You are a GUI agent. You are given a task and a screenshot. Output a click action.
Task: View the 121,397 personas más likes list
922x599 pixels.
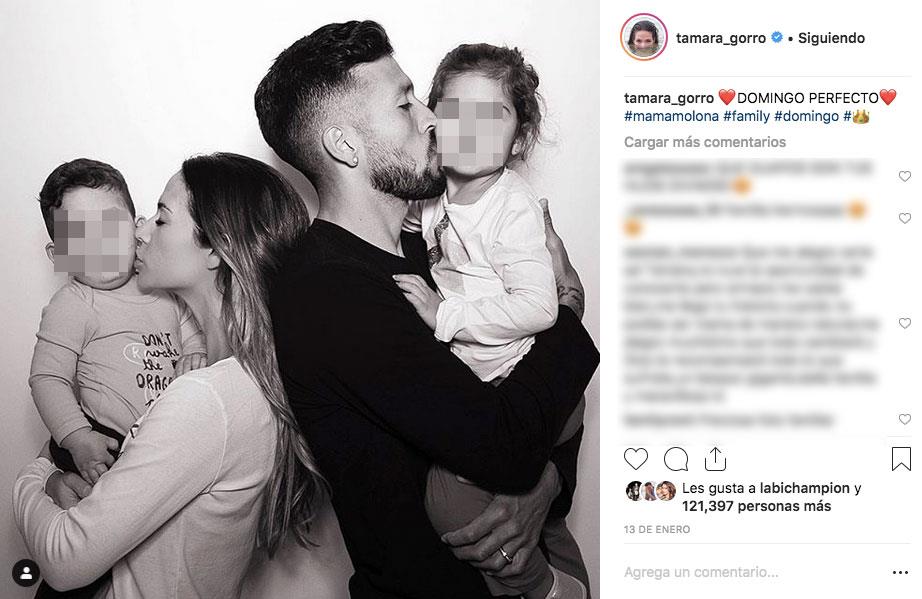click(756, 507)
